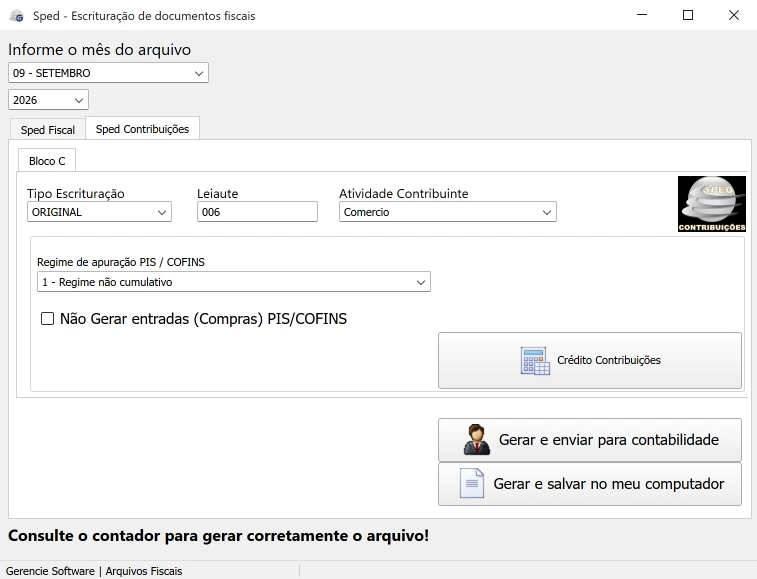
Task: Open the Atividade Contribuinte Comercio dropdown
Action: (x=448, y=212)
